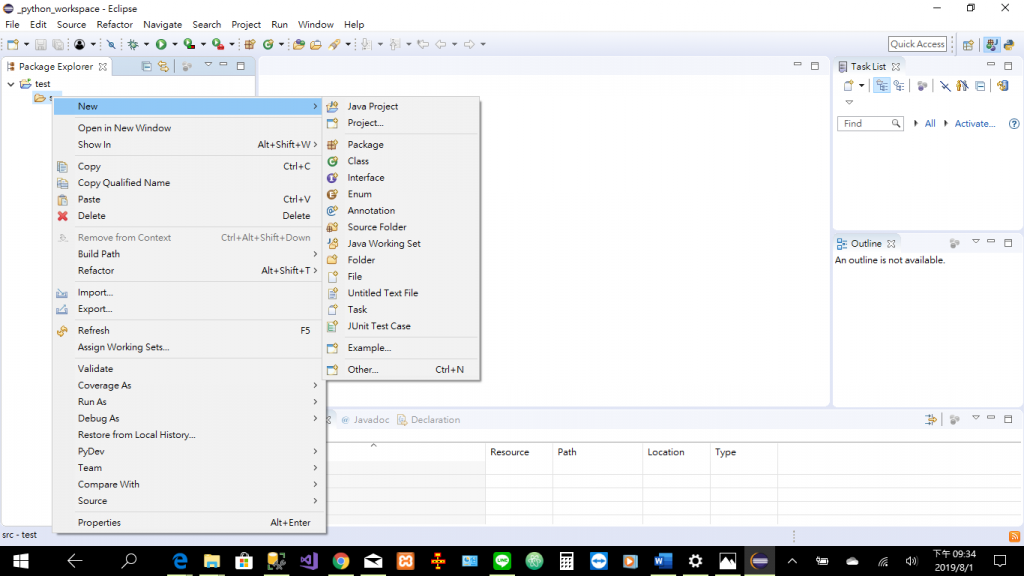The image size is (1024, 576).
Task: Open the Outline View Menu triangle
Action: pos(976,242)
